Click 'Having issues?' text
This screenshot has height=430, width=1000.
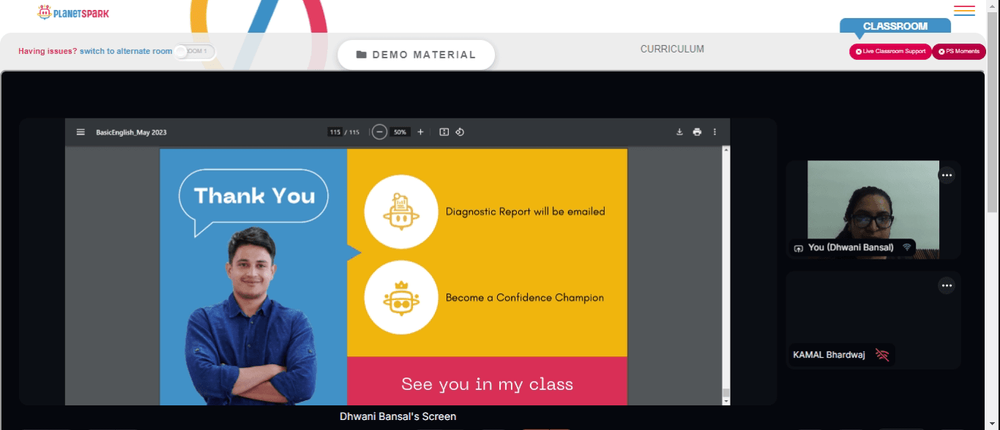(48, 52)
